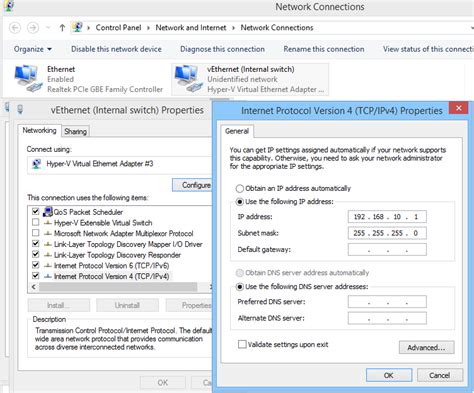Screen dimensions: 474x393
Task: Uncheck QoS Packet Scheduler checkbox
Action: 36,211
